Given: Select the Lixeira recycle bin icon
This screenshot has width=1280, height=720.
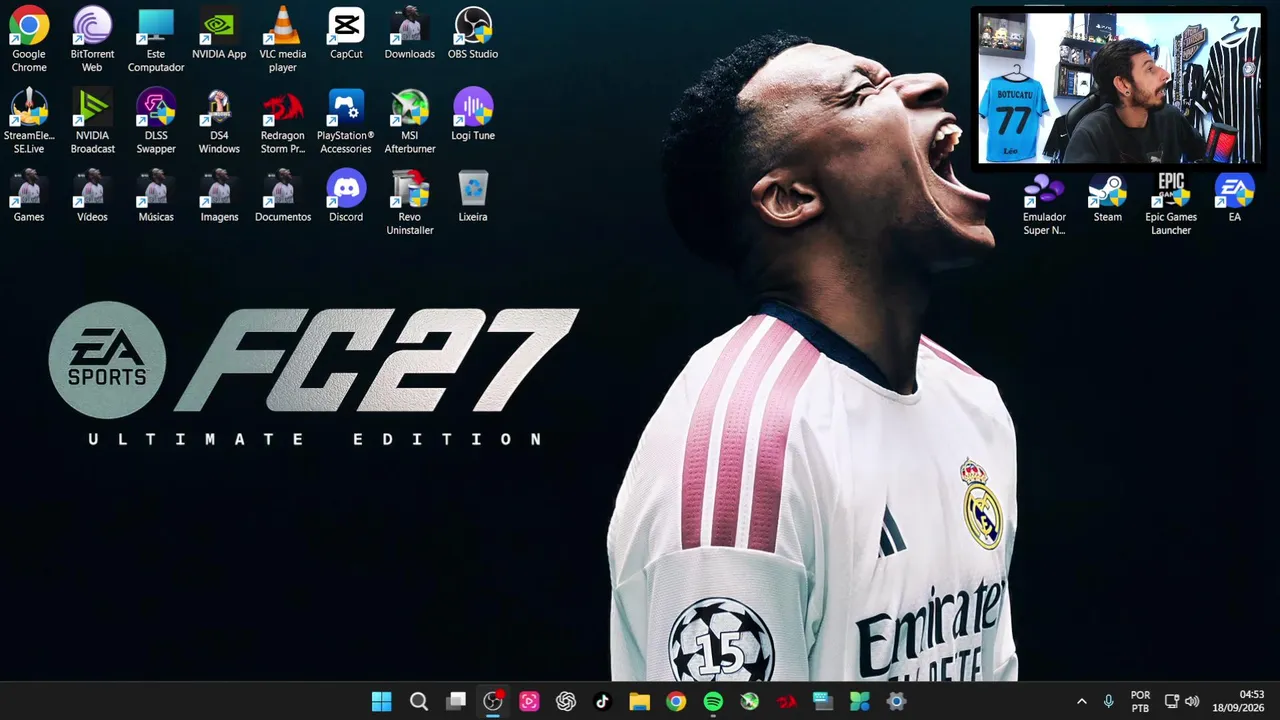Looking at the screenshot, I should tap(473, 196).
